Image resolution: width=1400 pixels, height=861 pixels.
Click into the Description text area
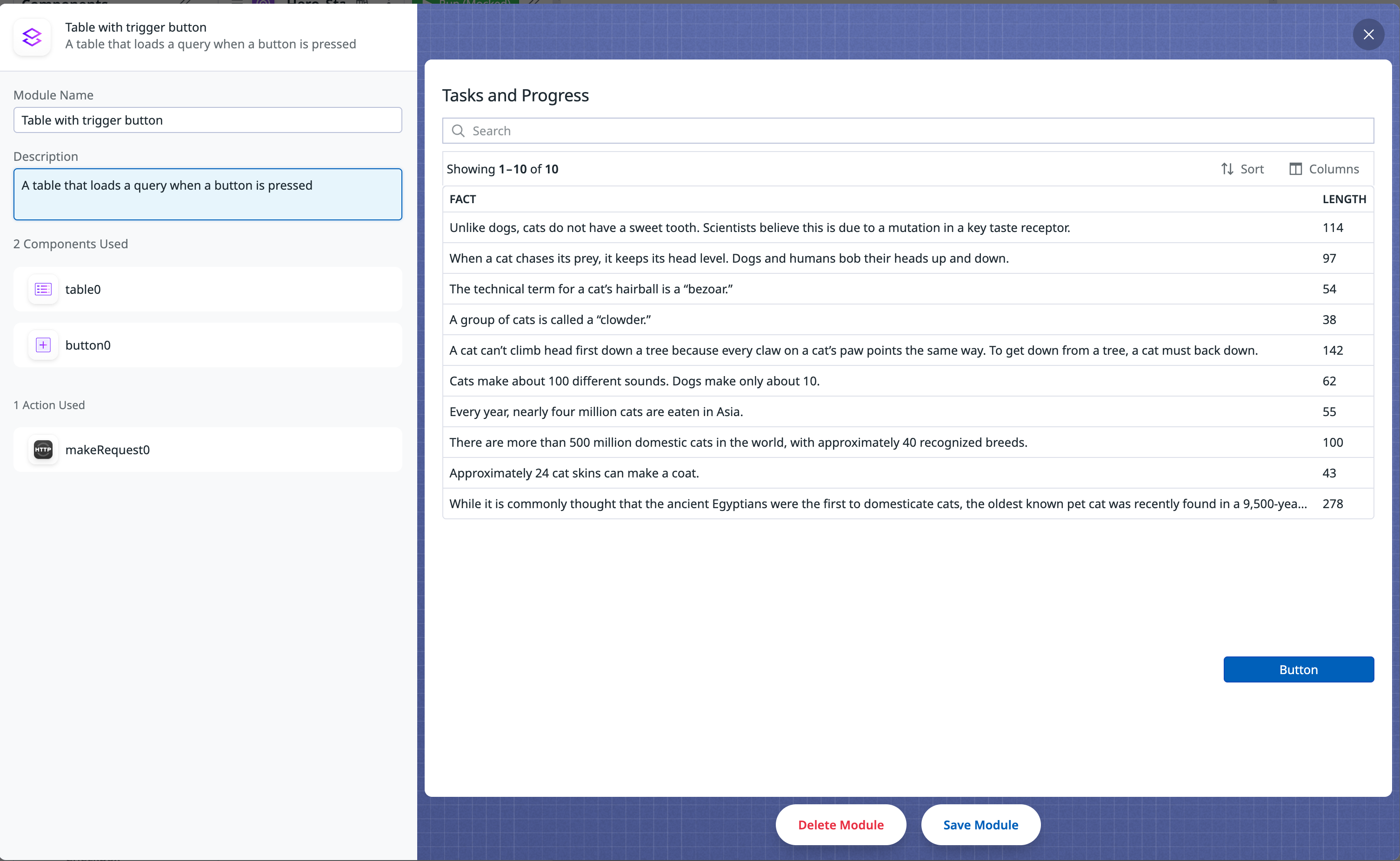(207, 194)
